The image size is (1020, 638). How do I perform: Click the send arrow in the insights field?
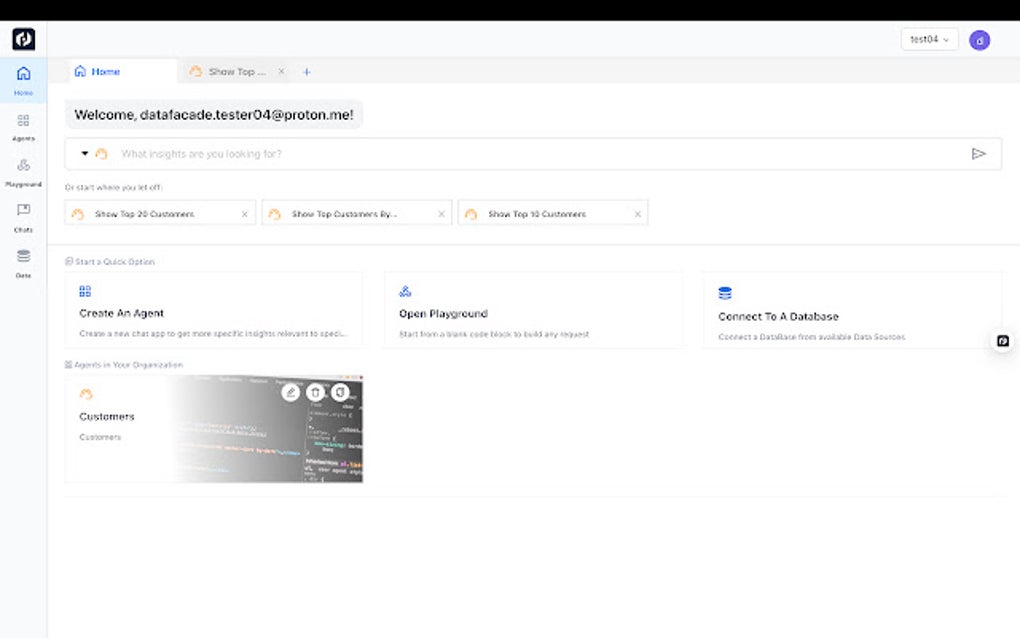click(980, 153)
